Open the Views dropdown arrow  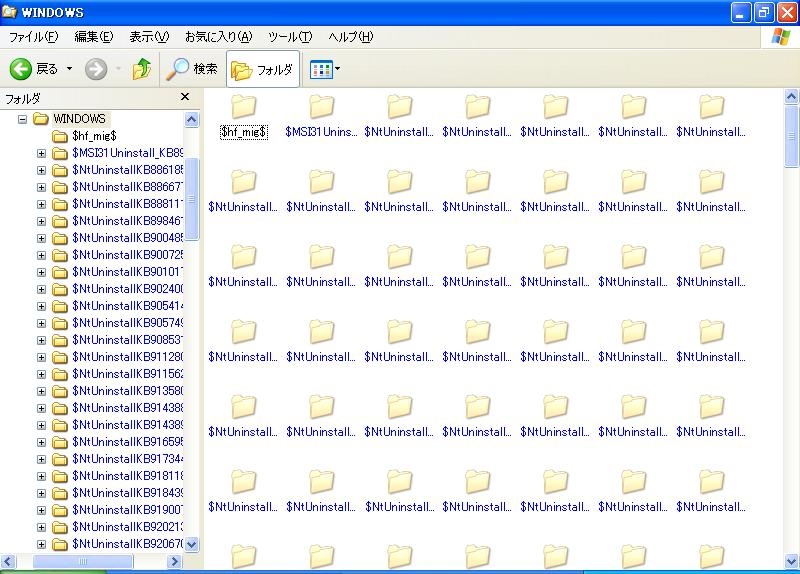[x=337, y=69]
